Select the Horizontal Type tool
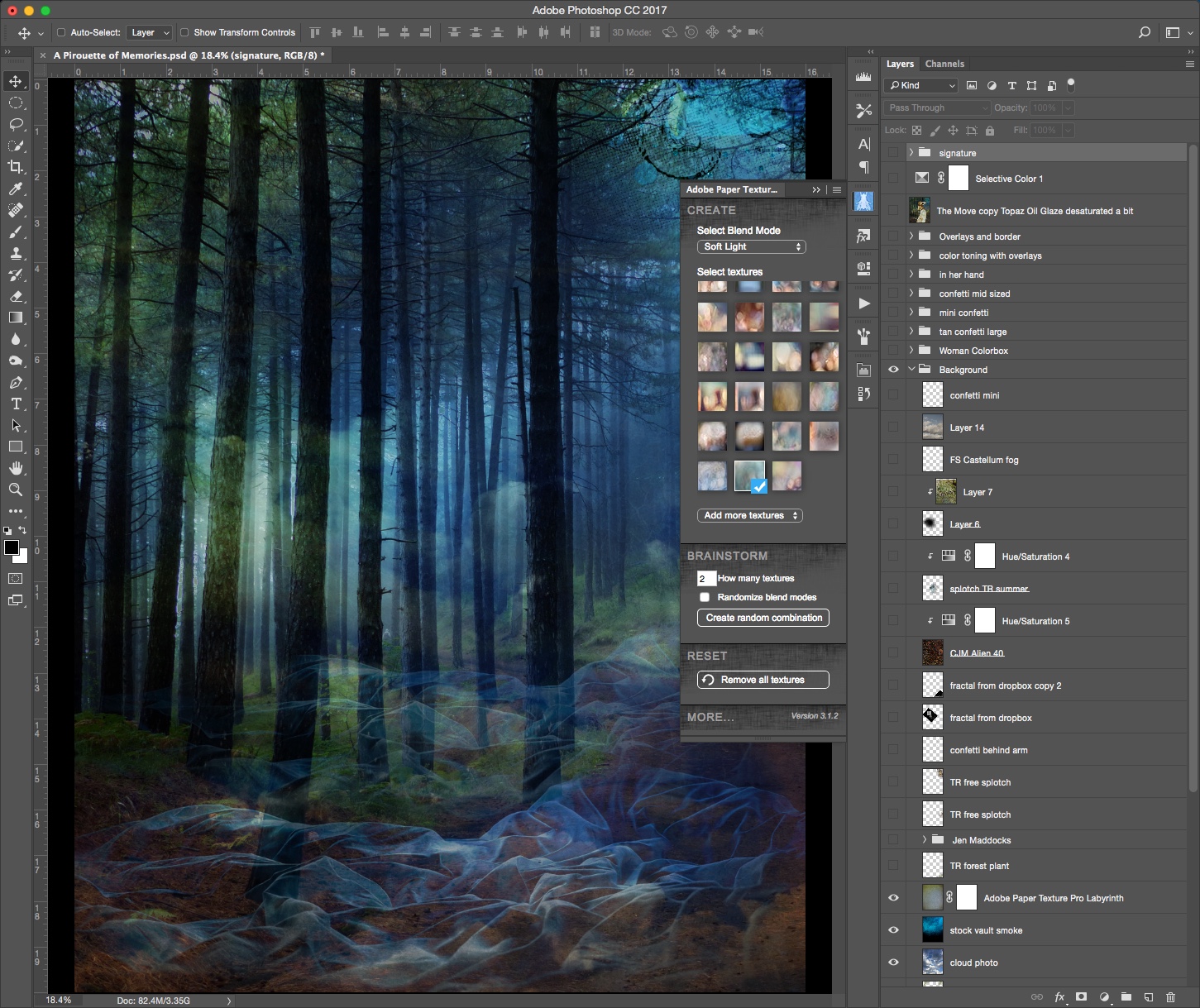This screenshot has height=1008, width=1200. point(16,404)
